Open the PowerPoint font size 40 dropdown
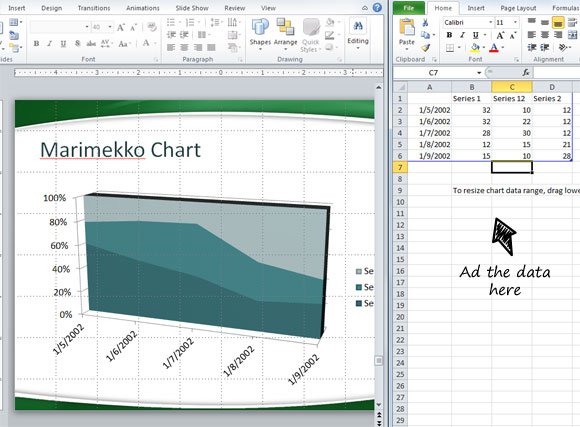Viewport: 580px width, 427px height. point(110,27)
